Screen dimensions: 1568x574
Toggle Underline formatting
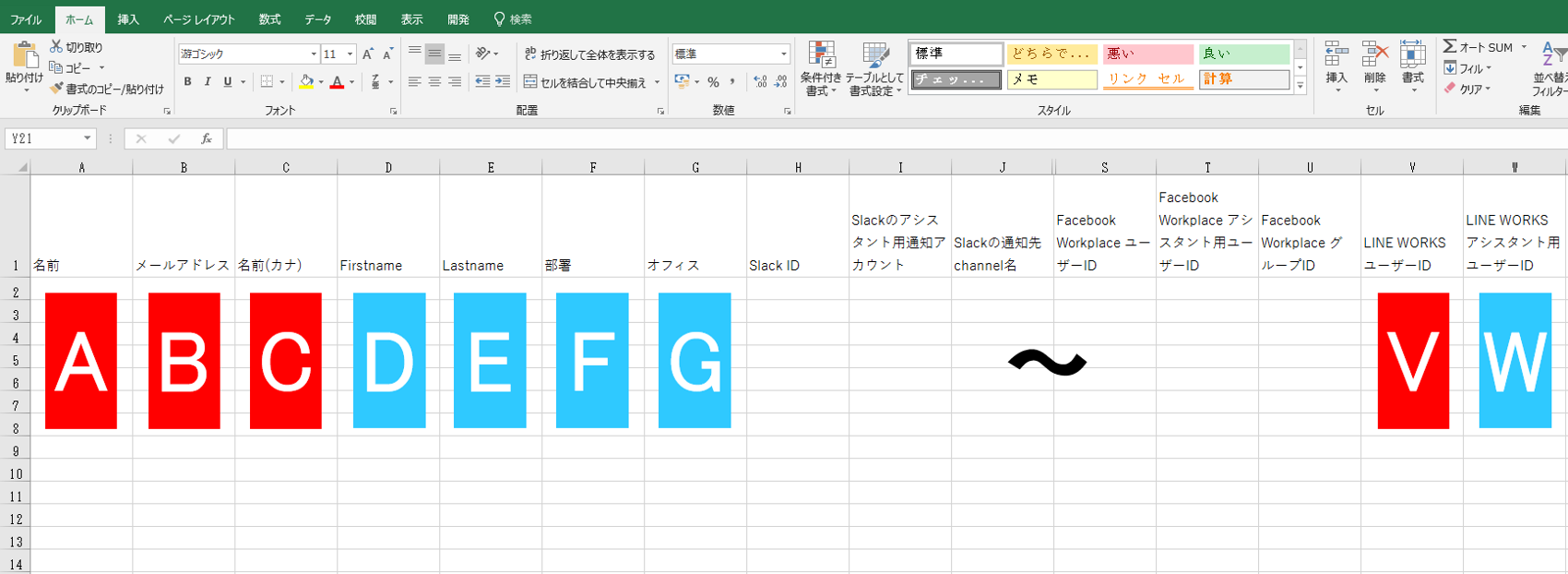click(x=228, y=82)
